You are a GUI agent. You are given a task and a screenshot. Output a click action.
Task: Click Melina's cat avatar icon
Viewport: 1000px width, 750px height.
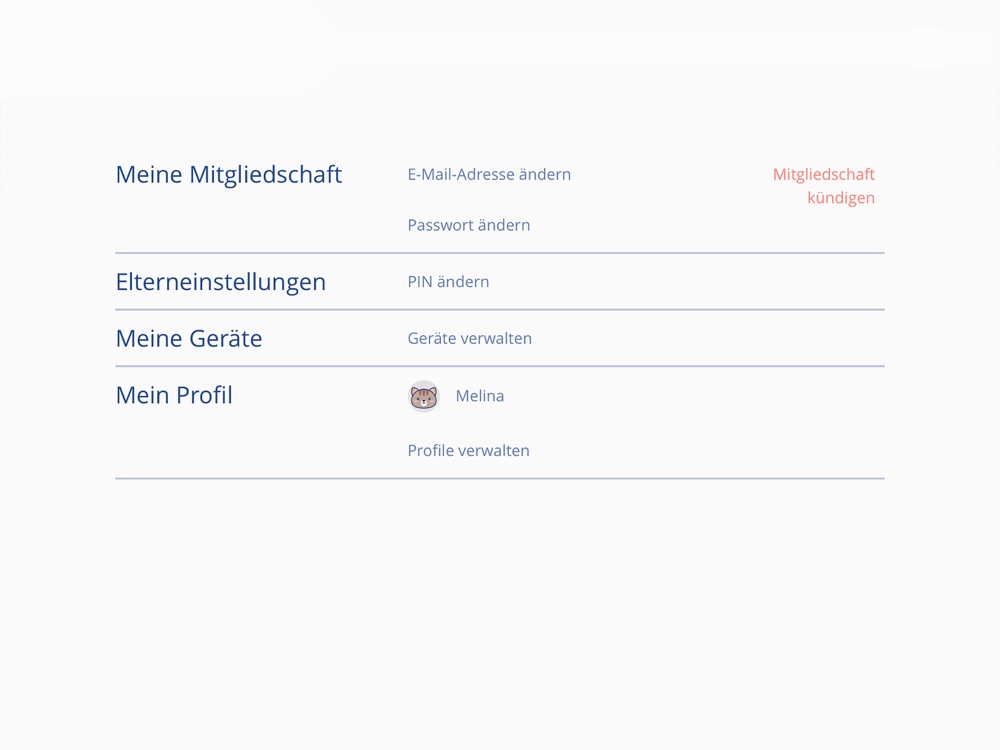(424, 397)
